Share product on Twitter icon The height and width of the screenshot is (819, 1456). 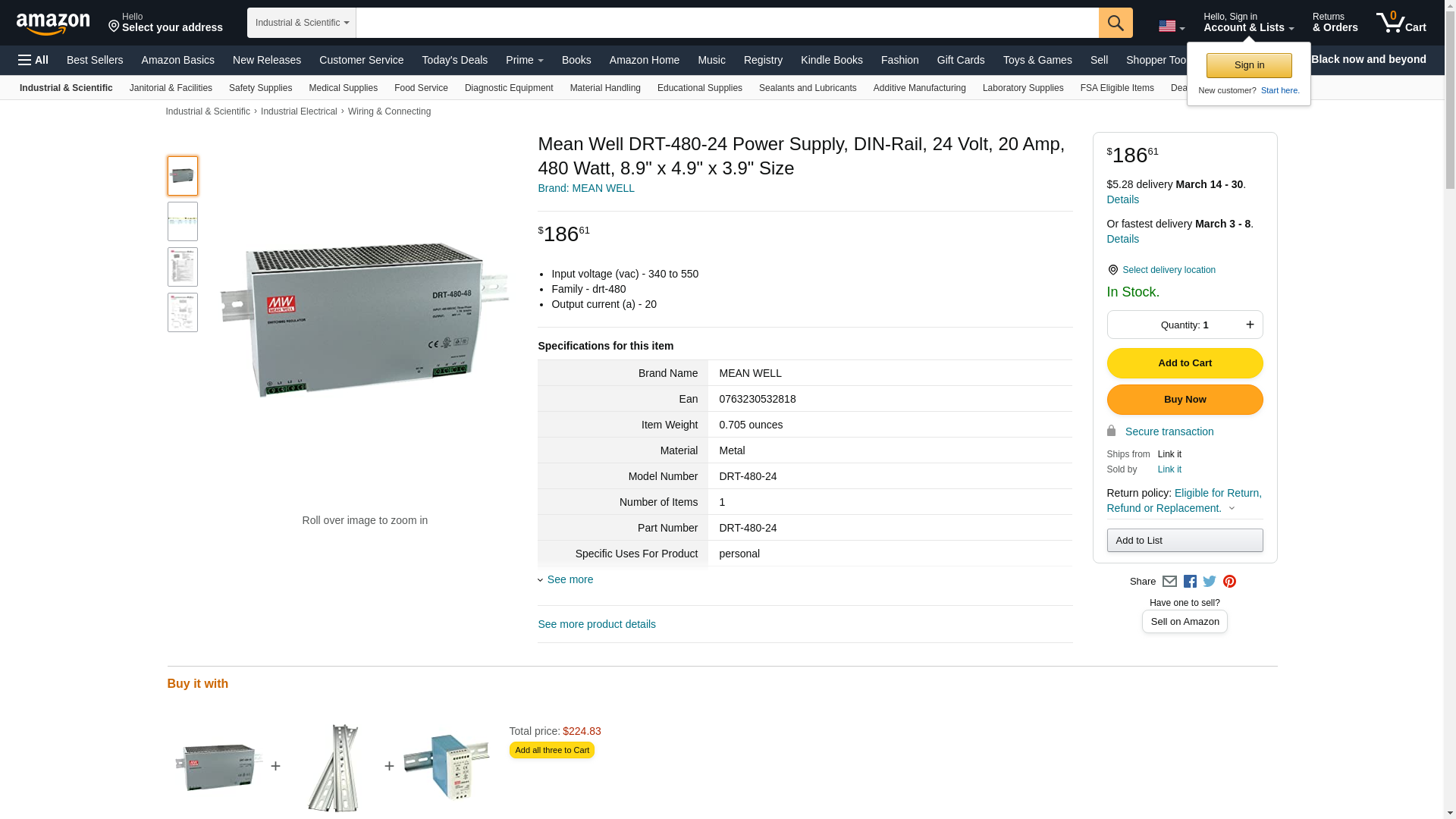(x=1210, y=582)
